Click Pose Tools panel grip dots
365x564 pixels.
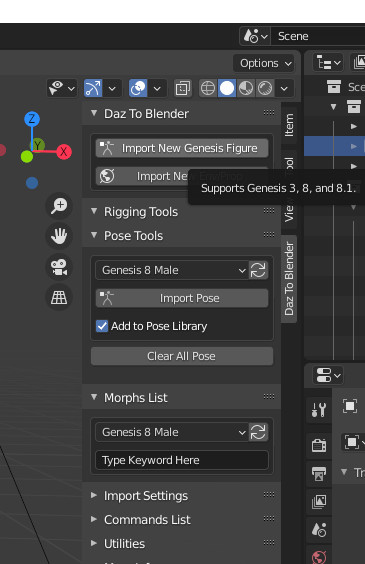269,235
